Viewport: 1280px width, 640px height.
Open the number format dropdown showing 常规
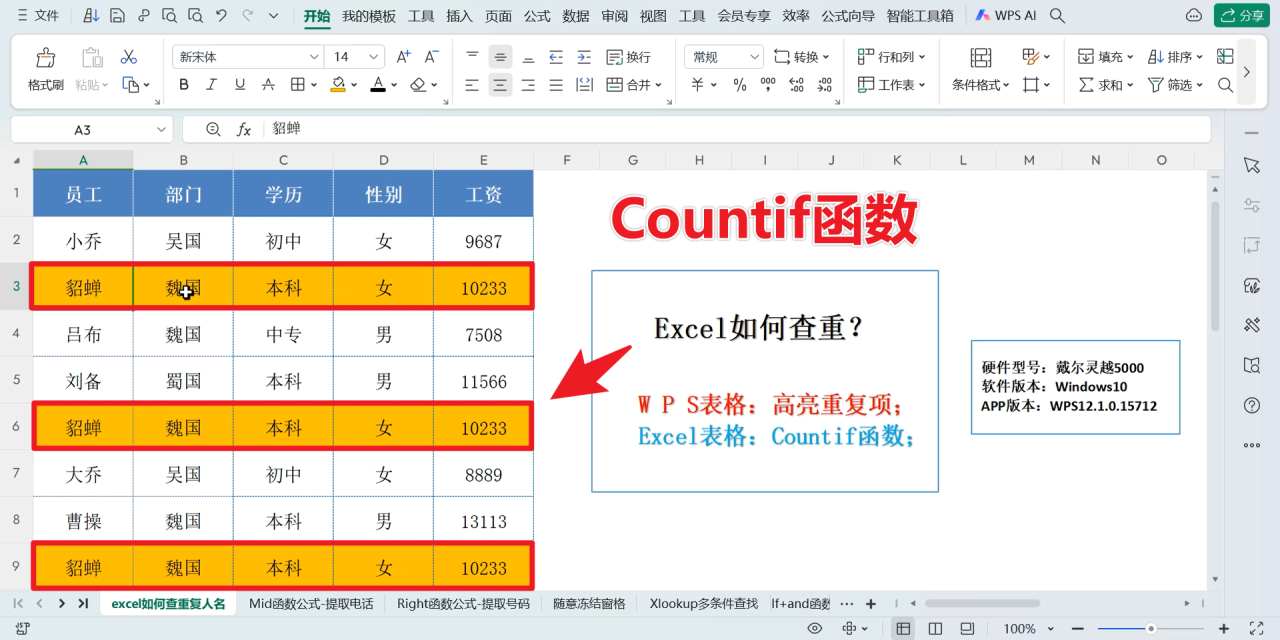coord(753,57)
